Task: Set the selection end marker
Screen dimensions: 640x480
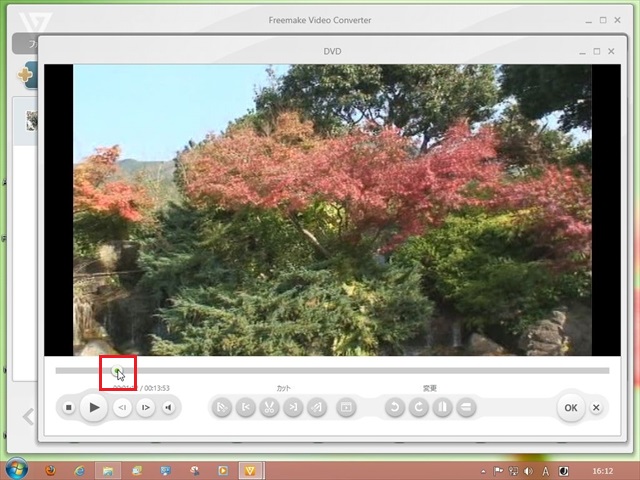Action: [x=293, y=407]
